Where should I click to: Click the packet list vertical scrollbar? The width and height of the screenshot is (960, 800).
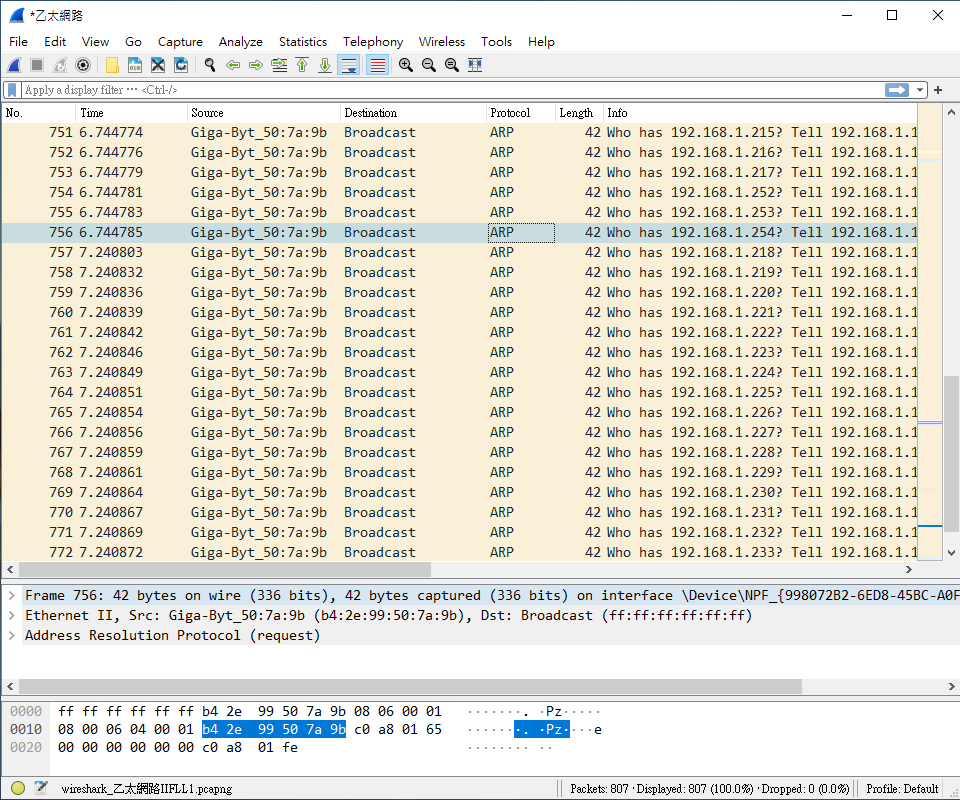coord(951,450)
